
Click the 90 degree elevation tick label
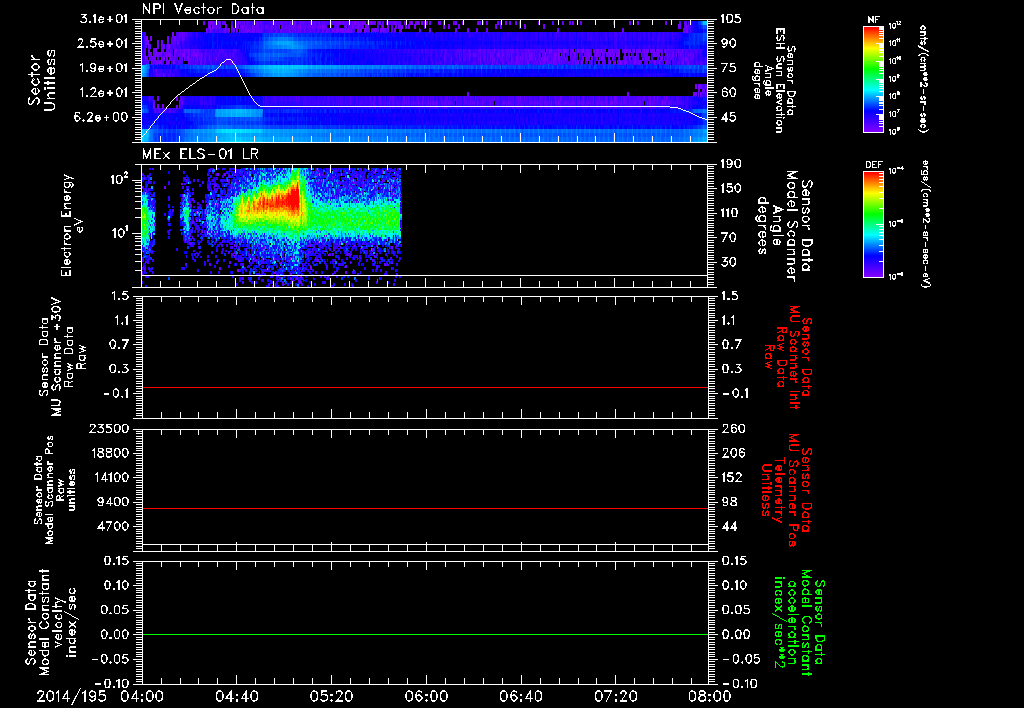coord(729,43)
